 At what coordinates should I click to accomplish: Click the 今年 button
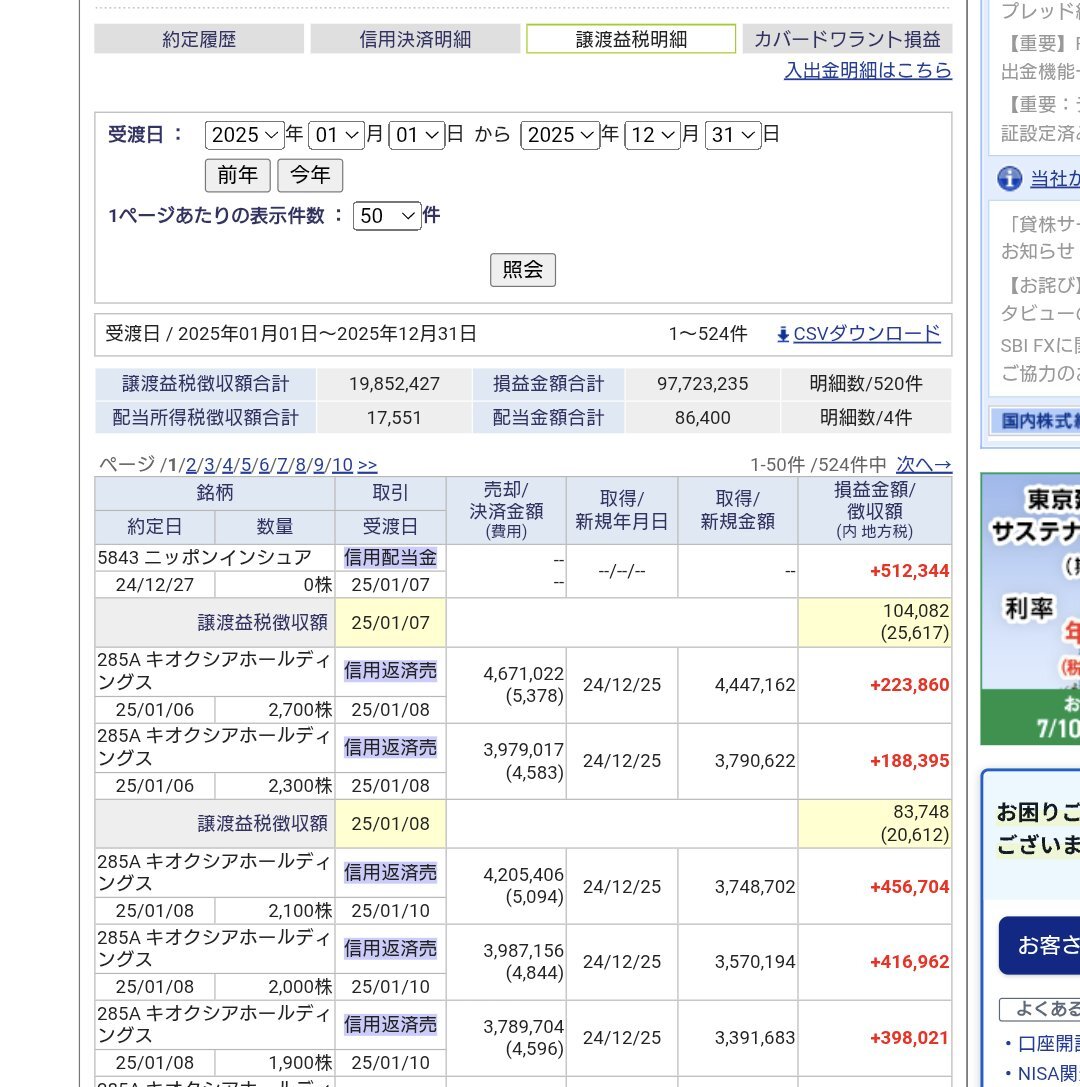310,175
